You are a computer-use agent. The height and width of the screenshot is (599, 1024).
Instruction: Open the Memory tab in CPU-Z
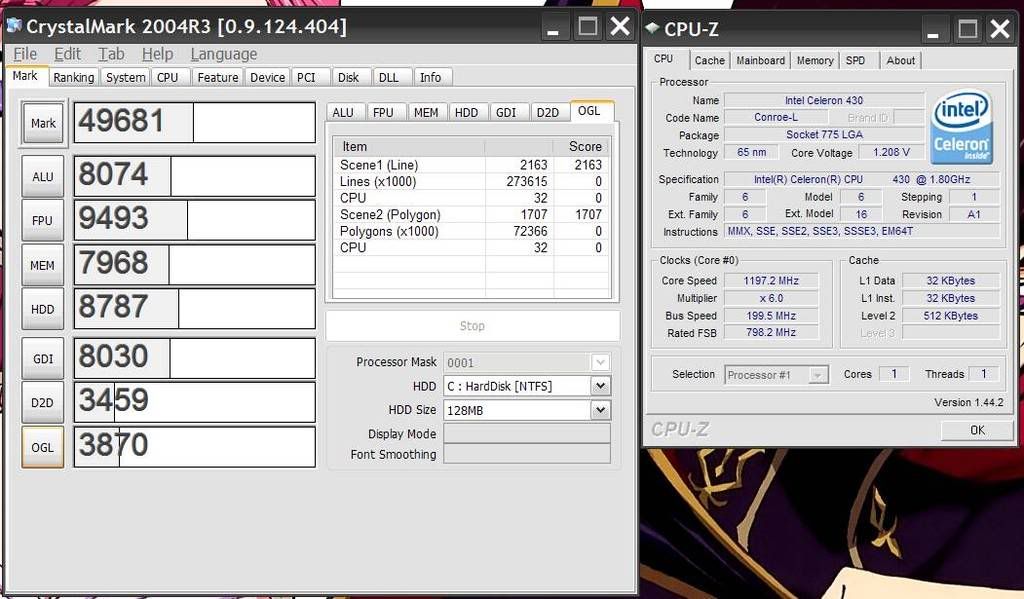815,61
